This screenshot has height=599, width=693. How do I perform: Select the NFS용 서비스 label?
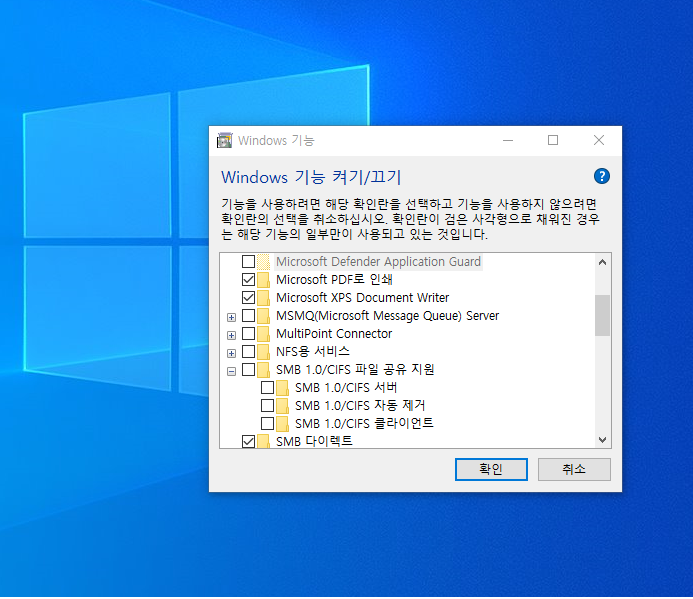point(312,351)
